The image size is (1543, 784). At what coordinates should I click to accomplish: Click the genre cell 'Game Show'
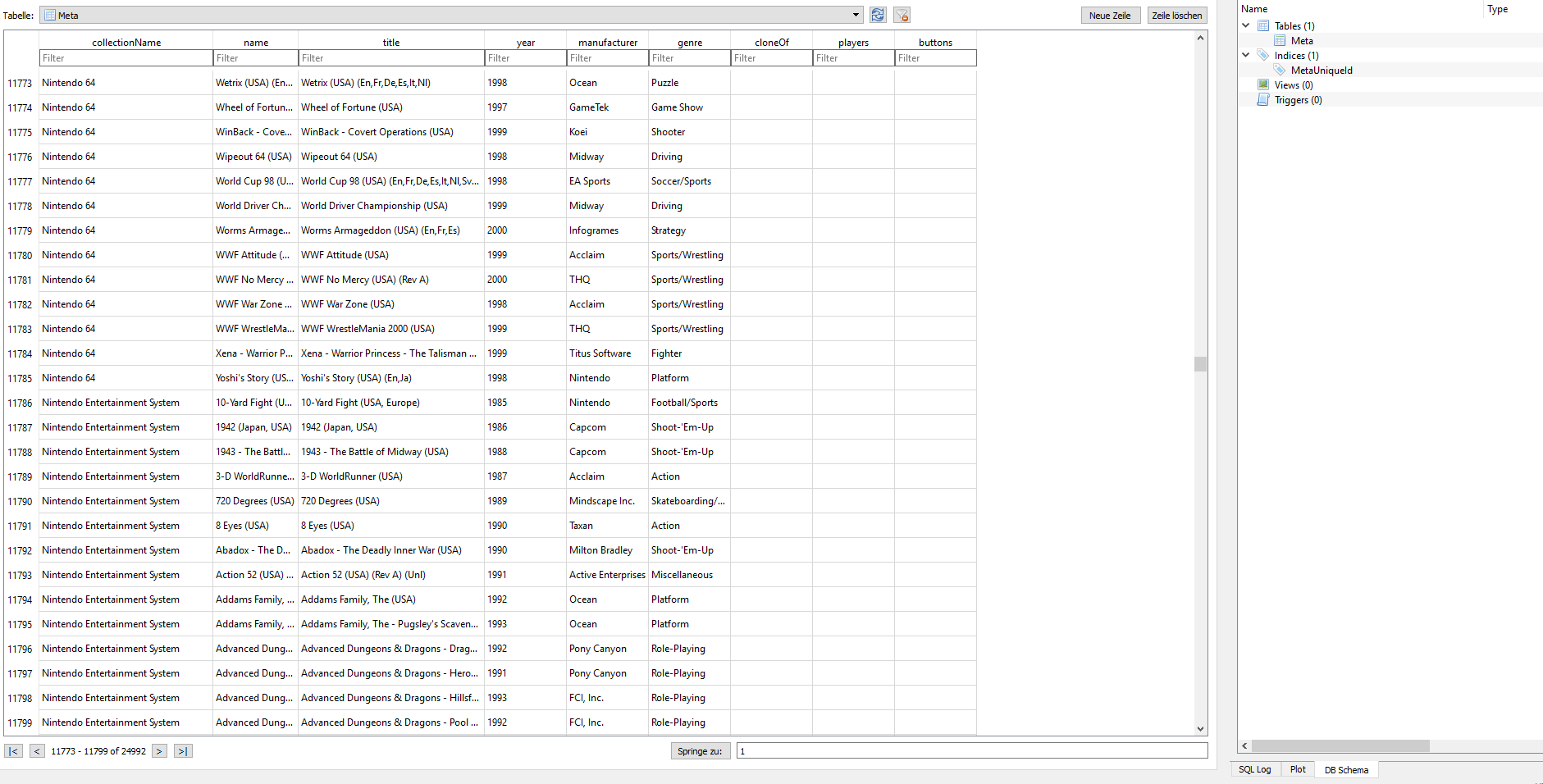click(689, 107)
